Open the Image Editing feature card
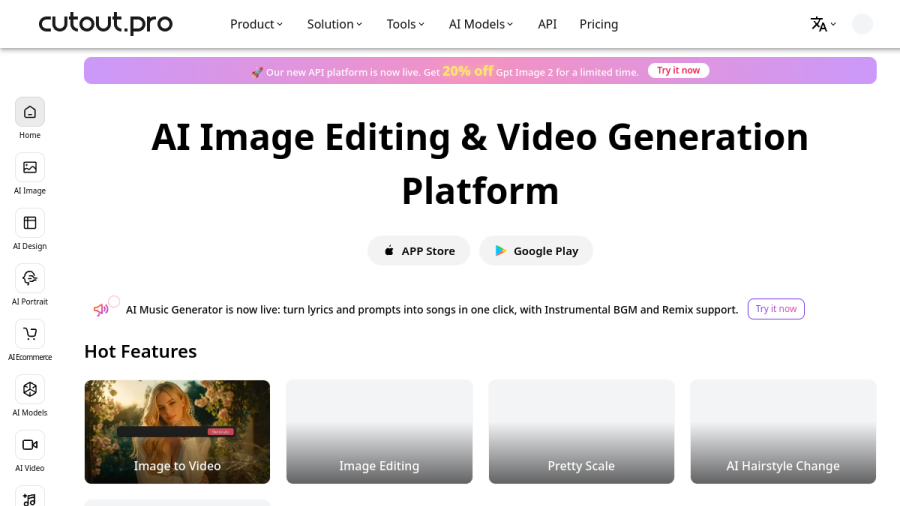Viewport: 900px width, 506px height. point(379,432)
